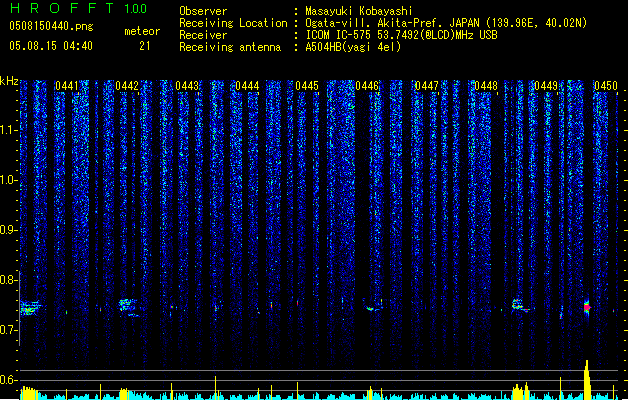Click the observer name Masayuki Kobayashi
Image resolution: width=629 pixels, height=400 pixels.
[x=359, y=11]
